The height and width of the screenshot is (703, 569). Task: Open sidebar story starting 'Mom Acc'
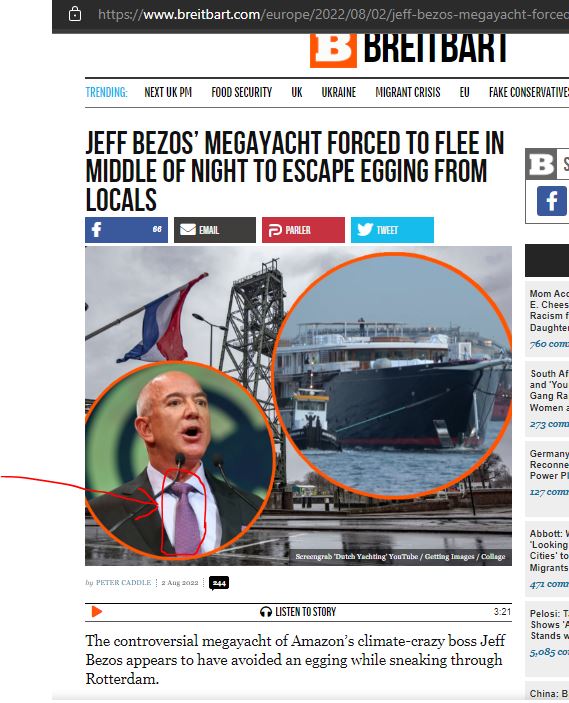point(549,310)
